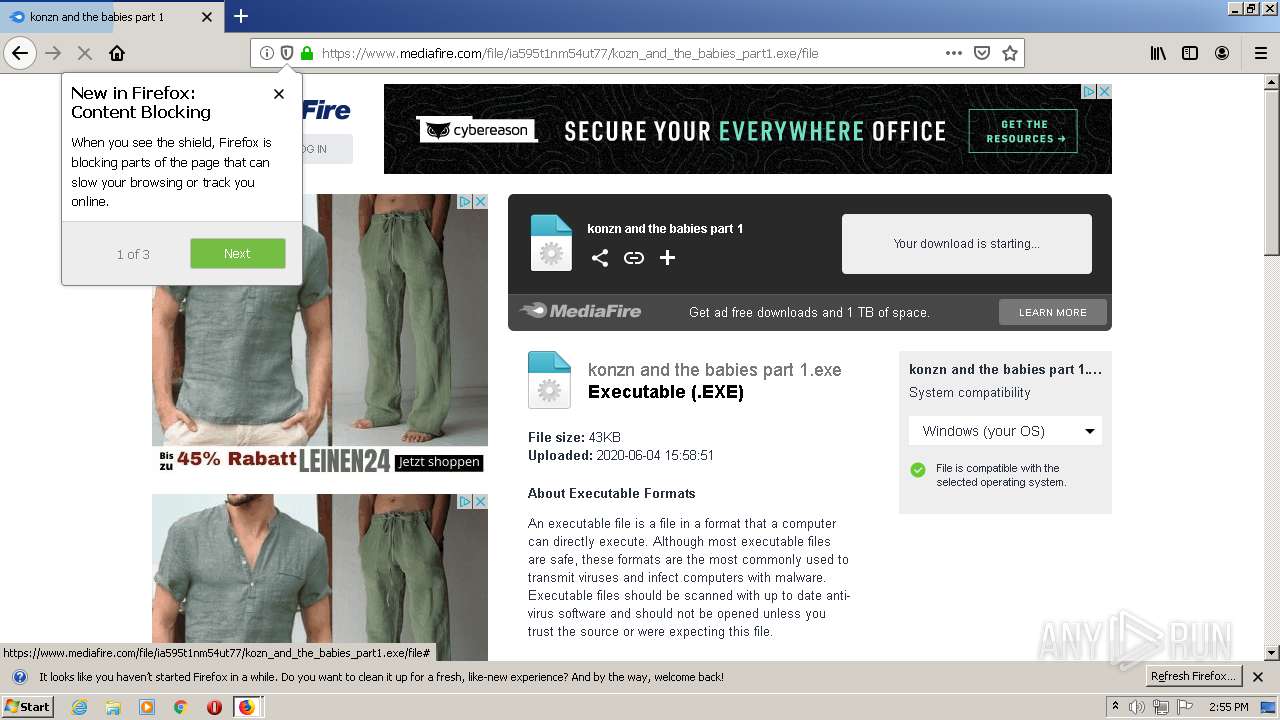Click Next in the Firefox tour
This screenshot has height=720, width=1280.
[x=238, y=253]
